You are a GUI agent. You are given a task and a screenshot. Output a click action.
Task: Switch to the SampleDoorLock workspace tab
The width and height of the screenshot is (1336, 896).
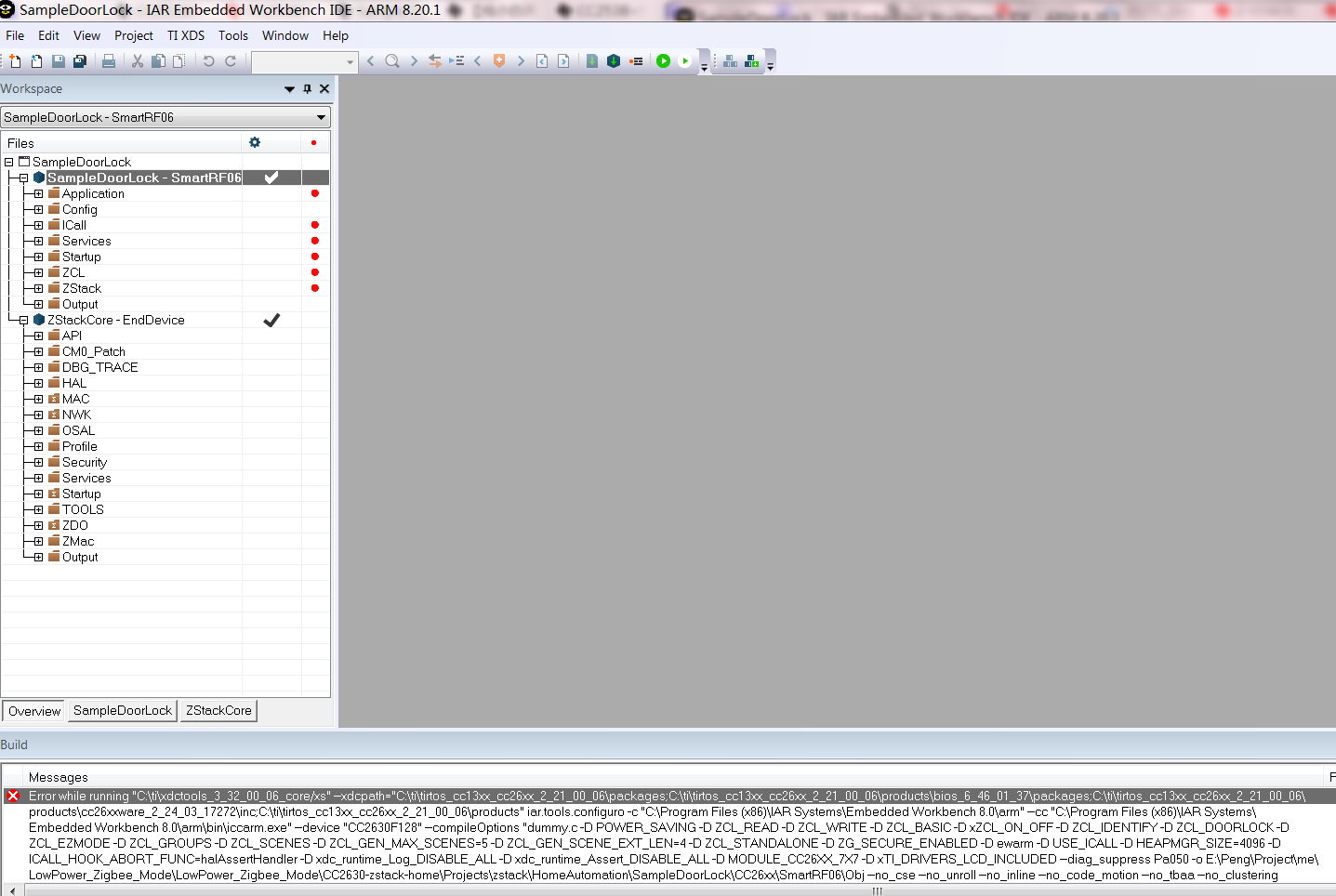[123, 710]
